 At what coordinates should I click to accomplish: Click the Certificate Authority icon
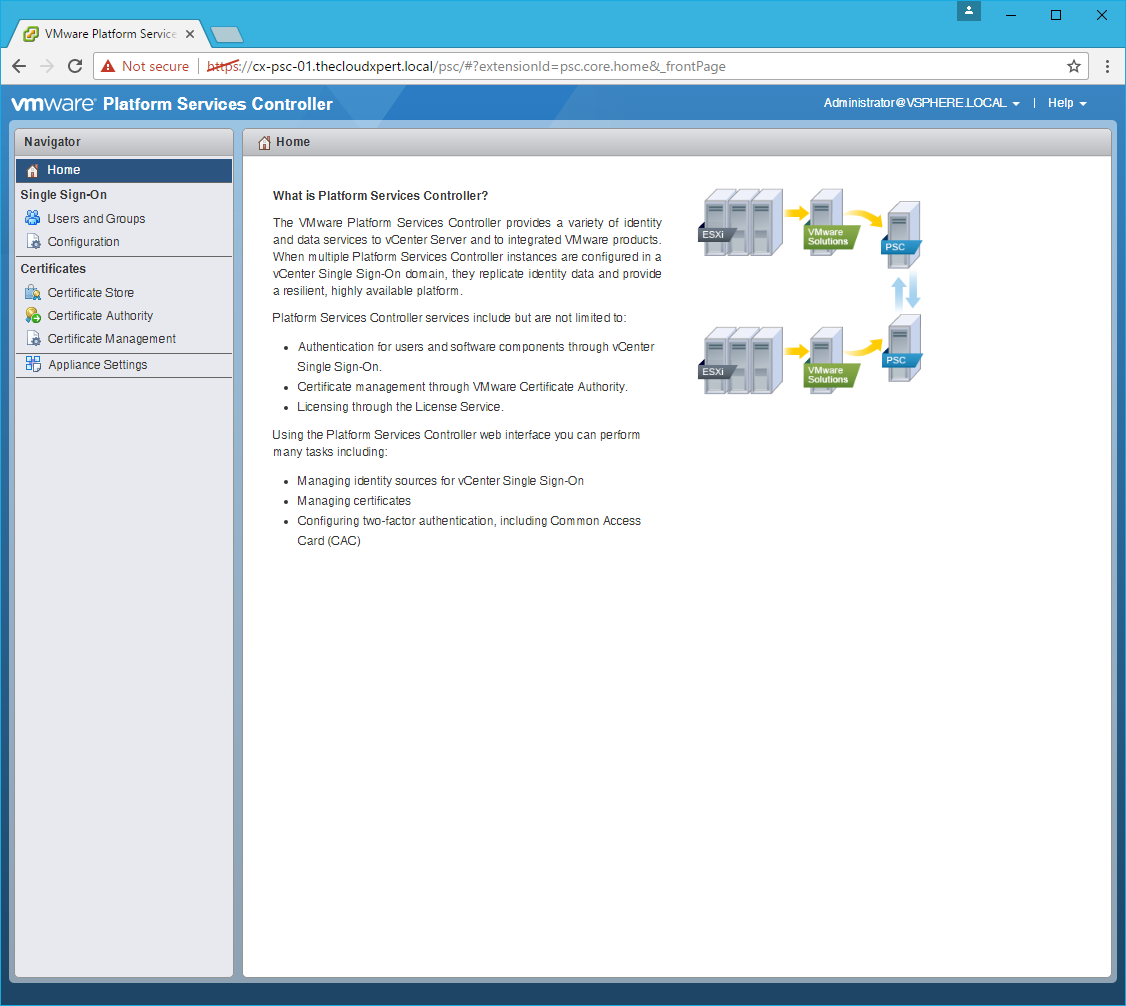[x=33, y=316]
